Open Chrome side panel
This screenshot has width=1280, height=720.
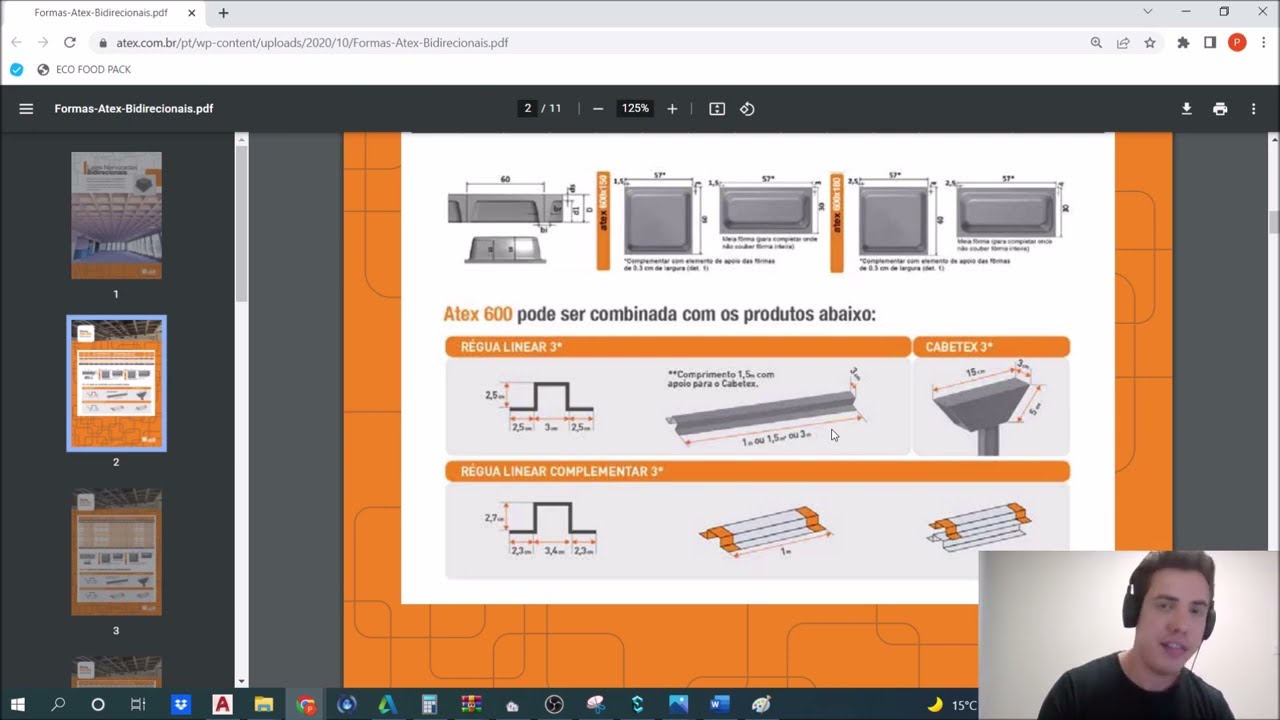[x=1210, y=43]
